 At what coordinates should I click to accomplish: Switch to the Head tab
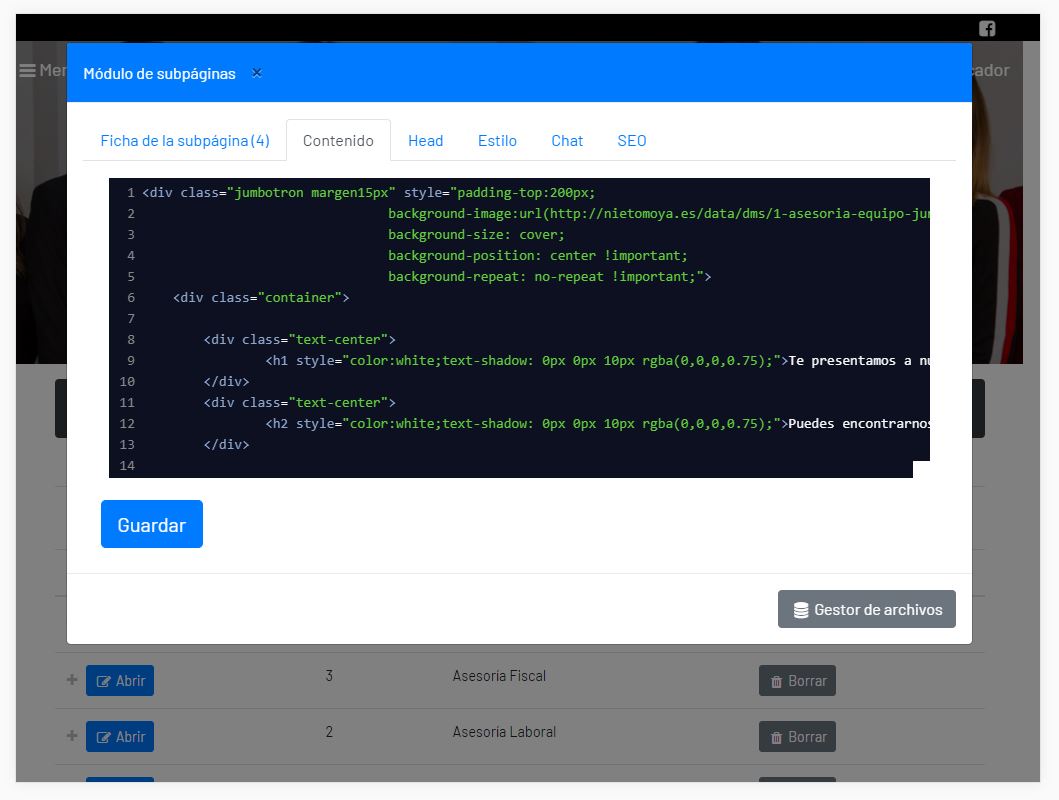tap(425, 140)
